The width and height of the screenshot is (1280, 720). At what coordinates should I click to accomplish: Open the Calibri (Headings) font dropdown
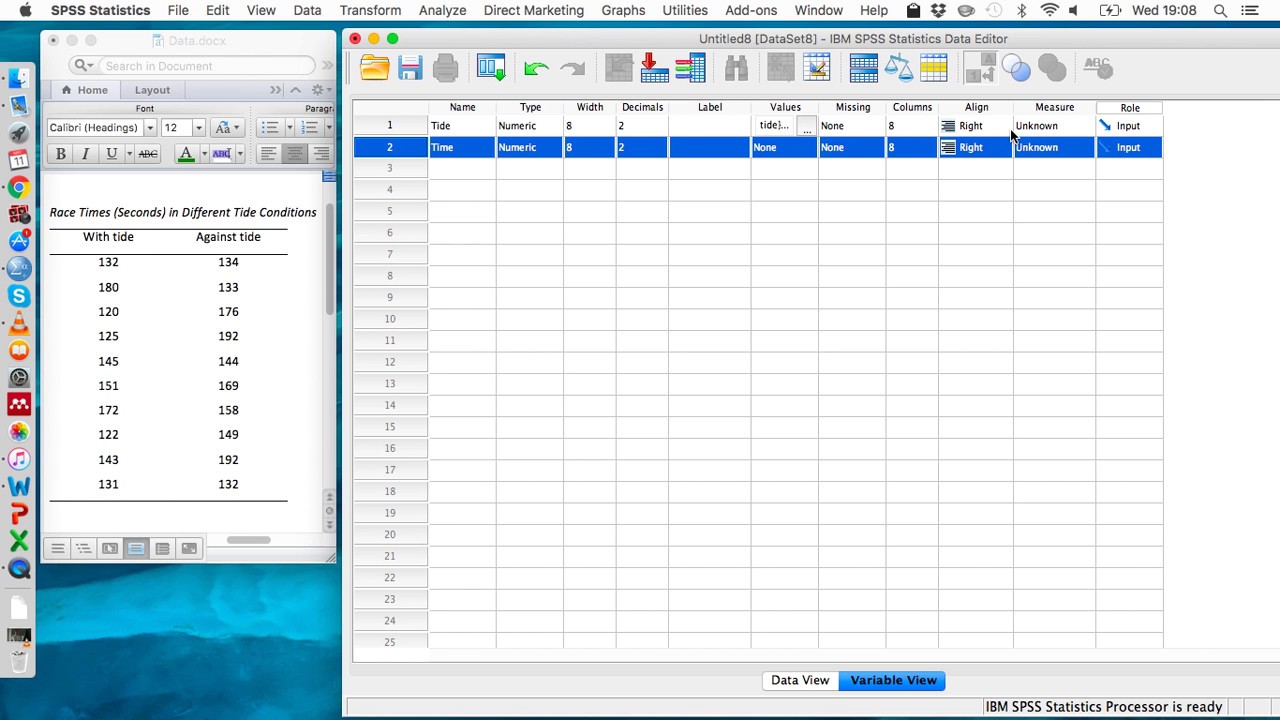(x=150, y=127)
